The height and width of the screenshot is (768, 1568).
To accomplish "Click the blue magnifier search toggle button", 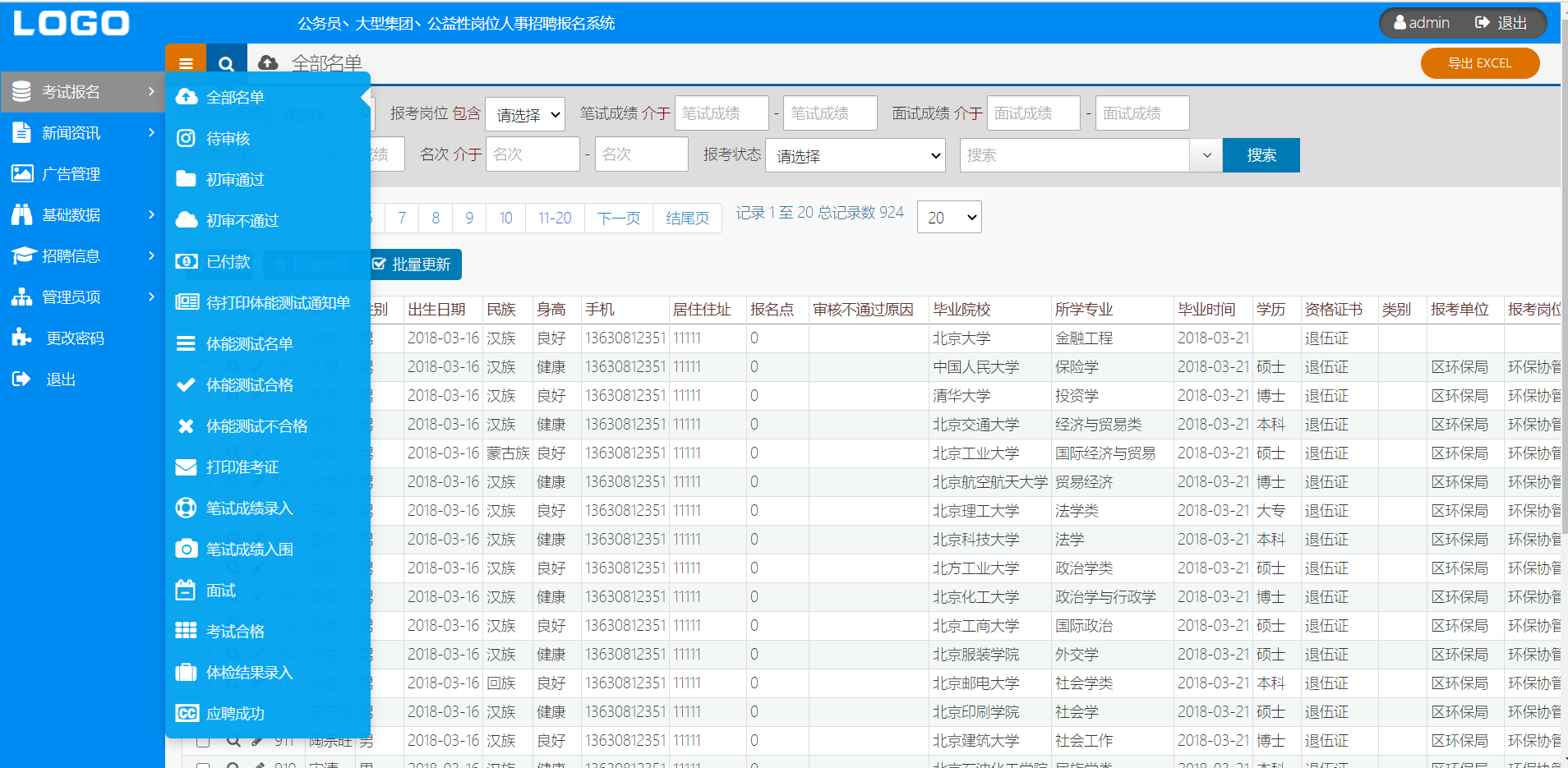I will [x=226, y=63].
